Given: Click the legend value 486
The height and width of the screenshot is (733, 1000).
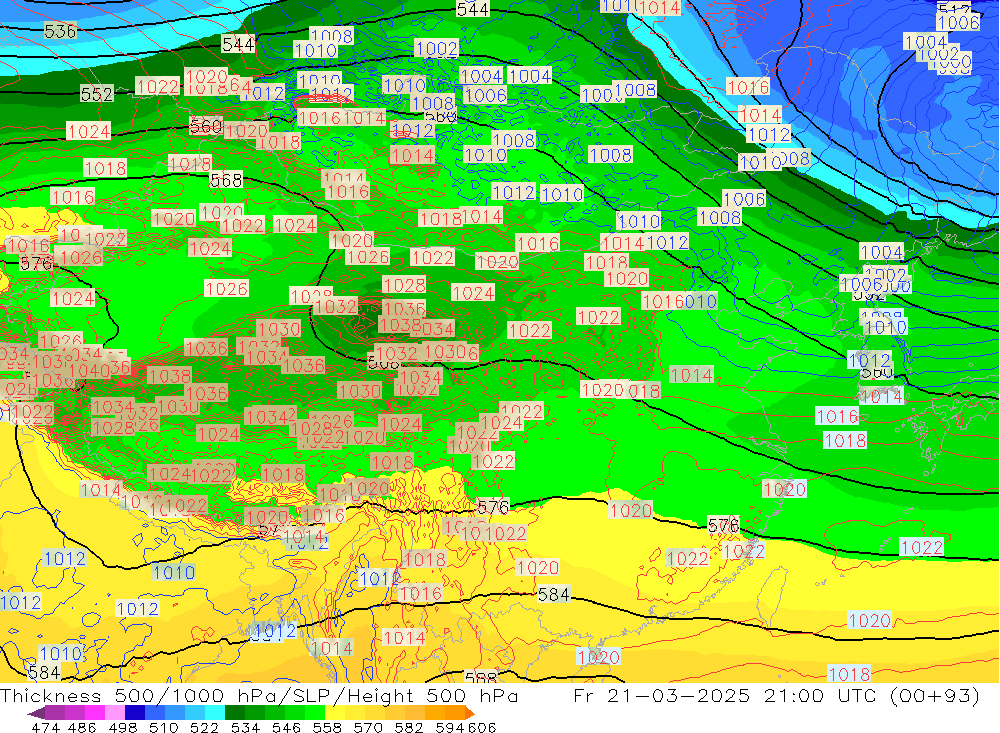Looking at the screenshot, I should tap(82, 727).
